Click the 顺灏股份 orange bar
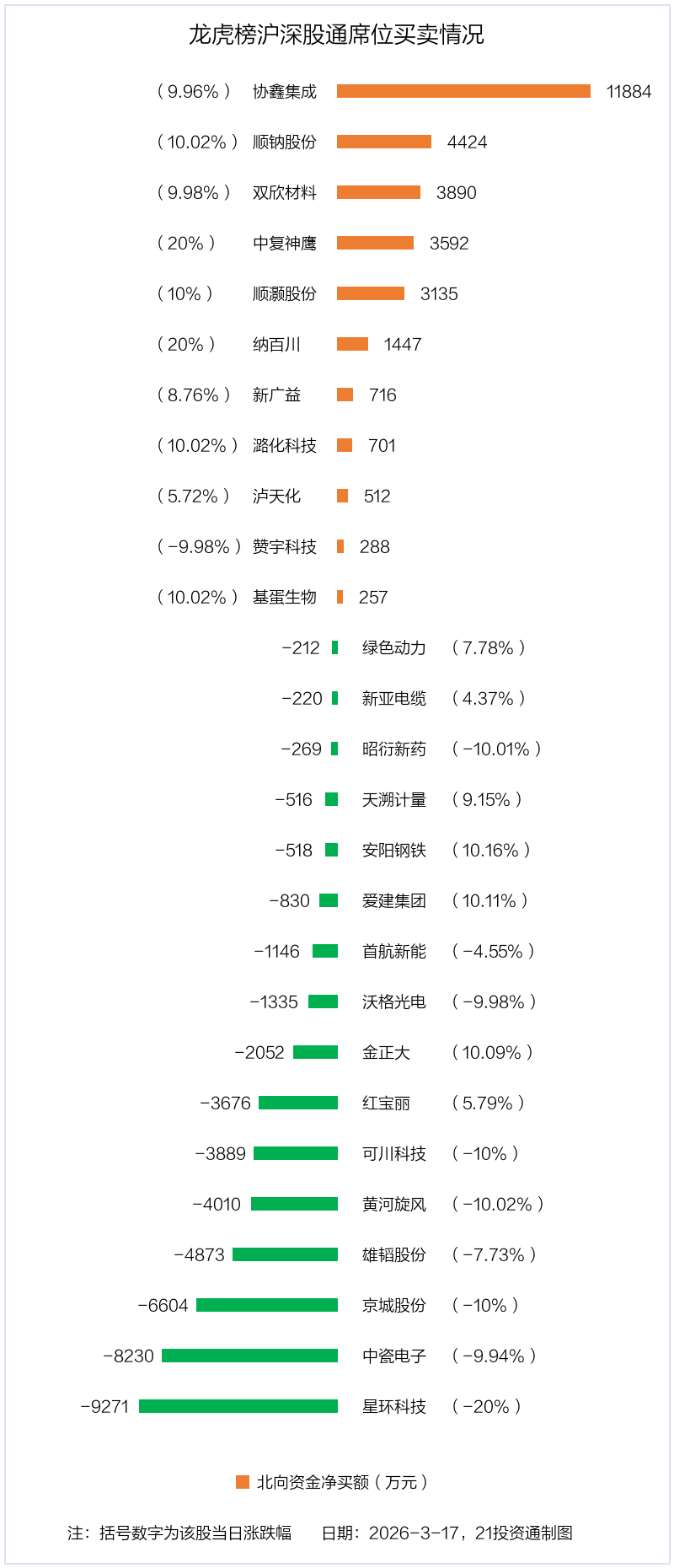Screen dimensions: 674x1568 click(371, 293)
